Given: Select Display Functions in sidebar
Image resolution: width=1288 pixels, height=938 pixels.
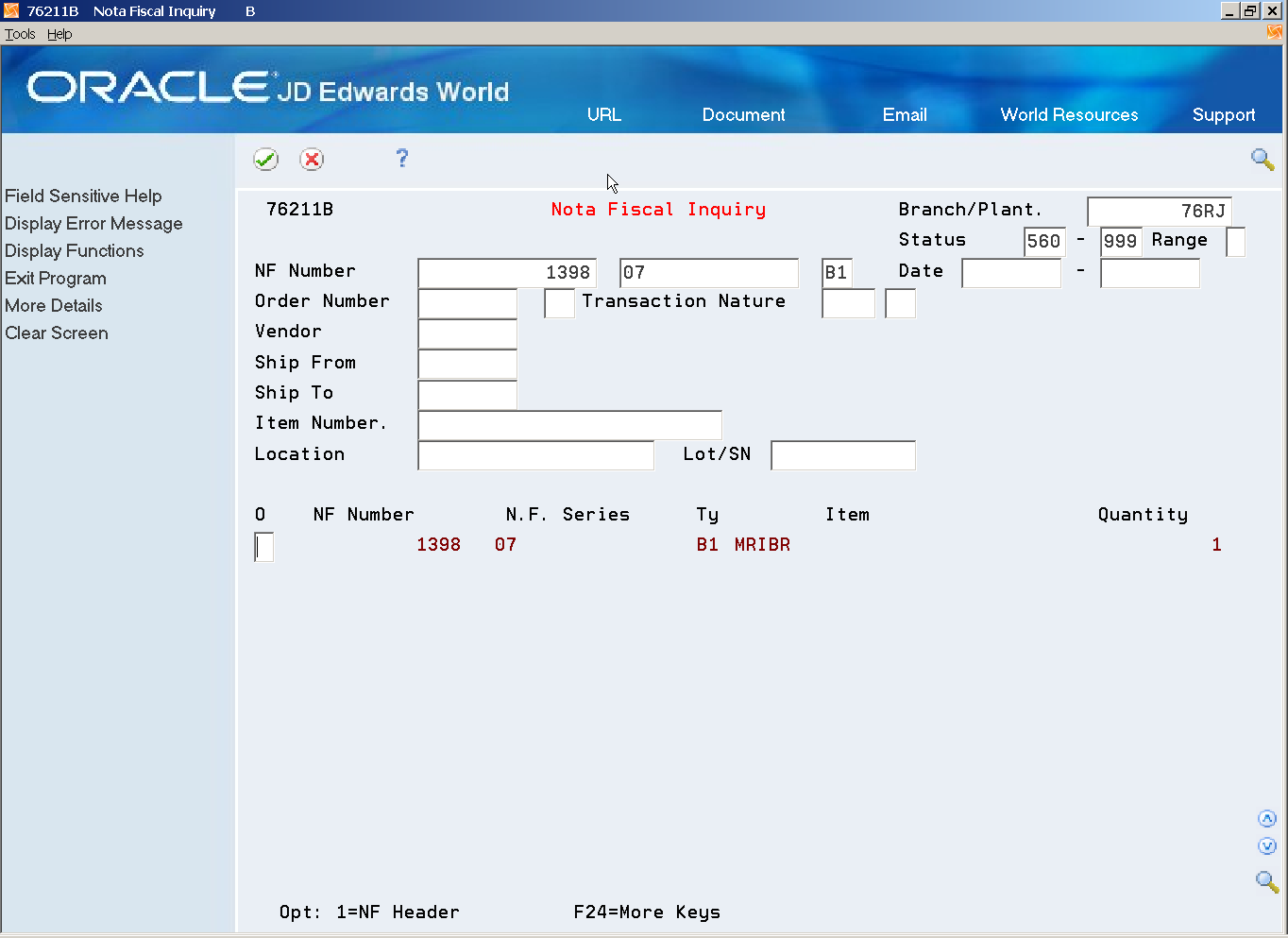Looking at the screenshot, I should coord(75,250).
